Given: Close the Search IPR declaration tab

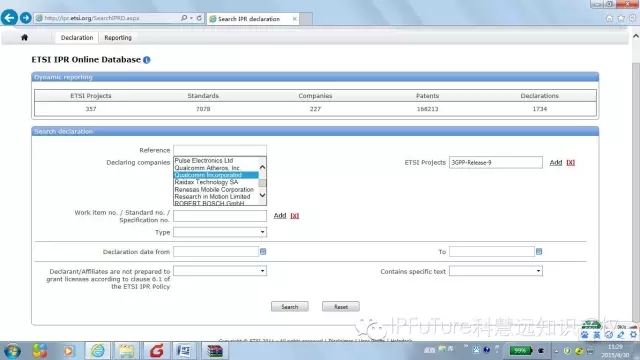Looking at the screenshot, I should tap(294, 19).
